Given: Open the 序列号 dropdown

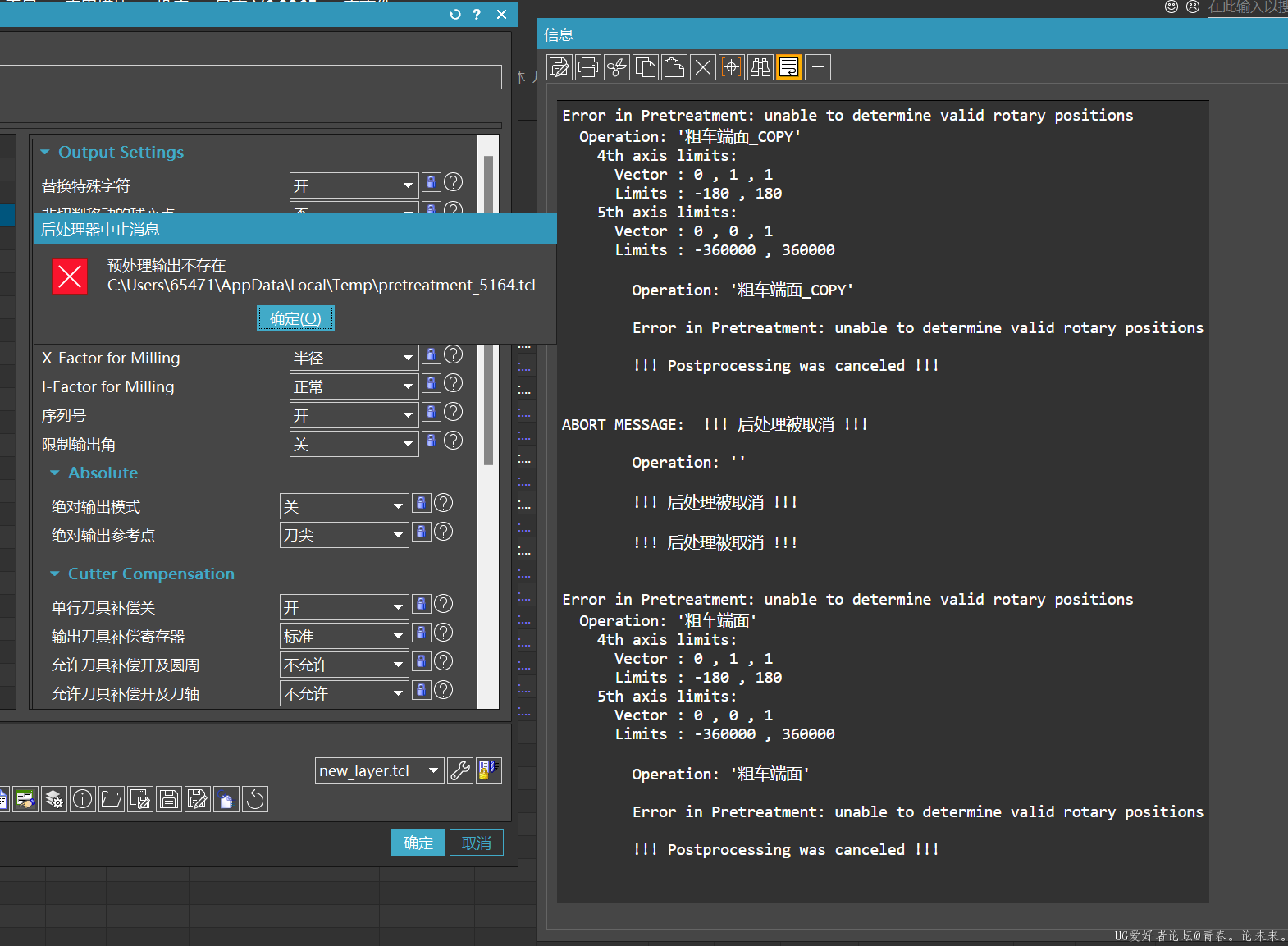Looking at the screenshot, I should [x=354, y=415].
